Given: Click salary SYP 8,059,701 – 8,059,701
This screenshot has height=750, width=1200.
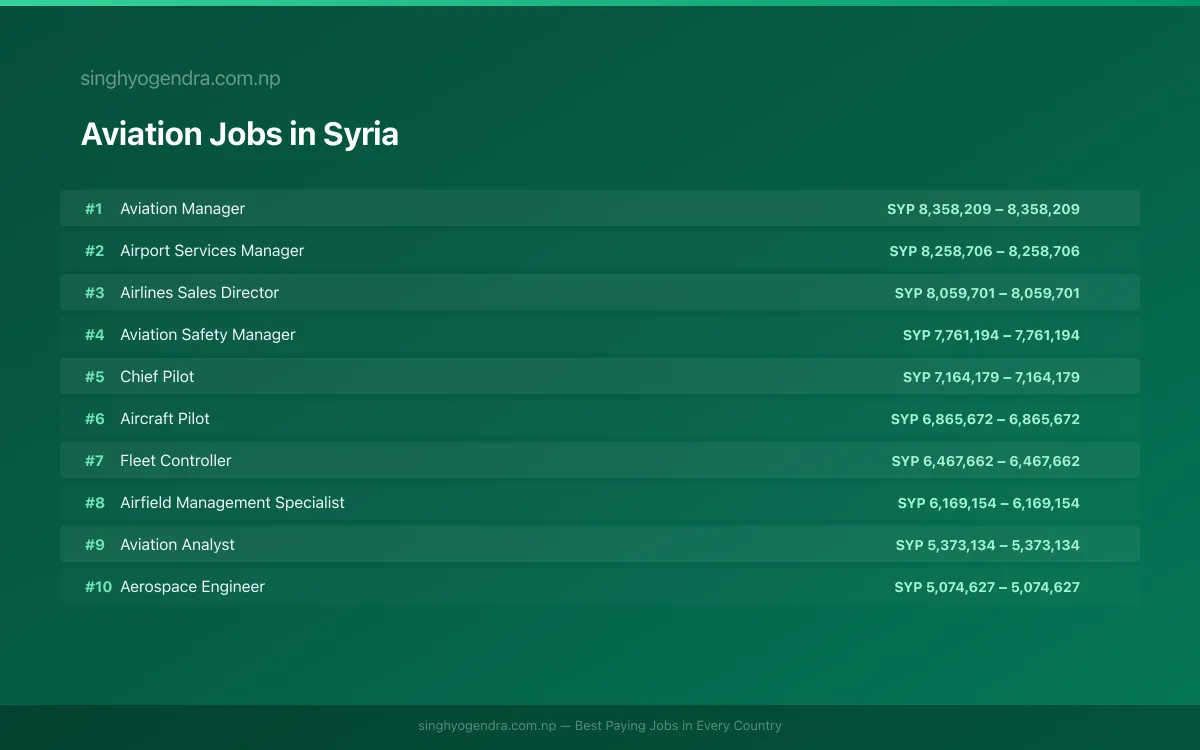Looking at the screenshot, I should coord(987,293).
